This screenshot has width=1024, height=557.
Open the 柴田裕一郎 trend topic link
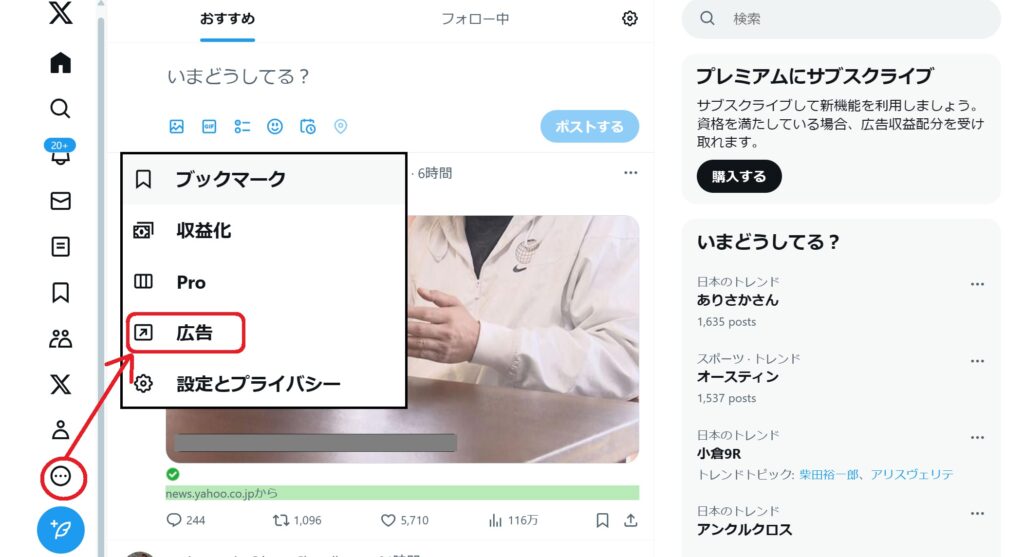click(828, 475)
